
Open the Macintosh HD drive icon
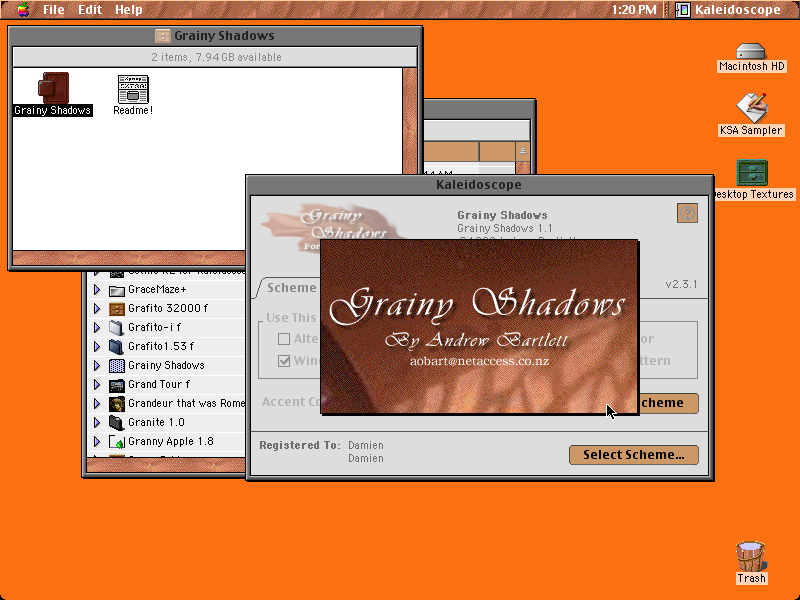751,51
